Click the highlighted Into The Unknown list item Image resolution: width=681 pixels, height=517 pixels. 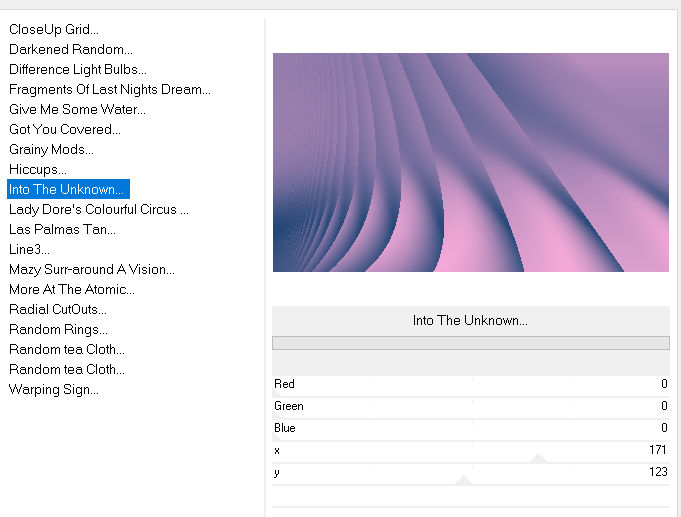pos(68,190)
